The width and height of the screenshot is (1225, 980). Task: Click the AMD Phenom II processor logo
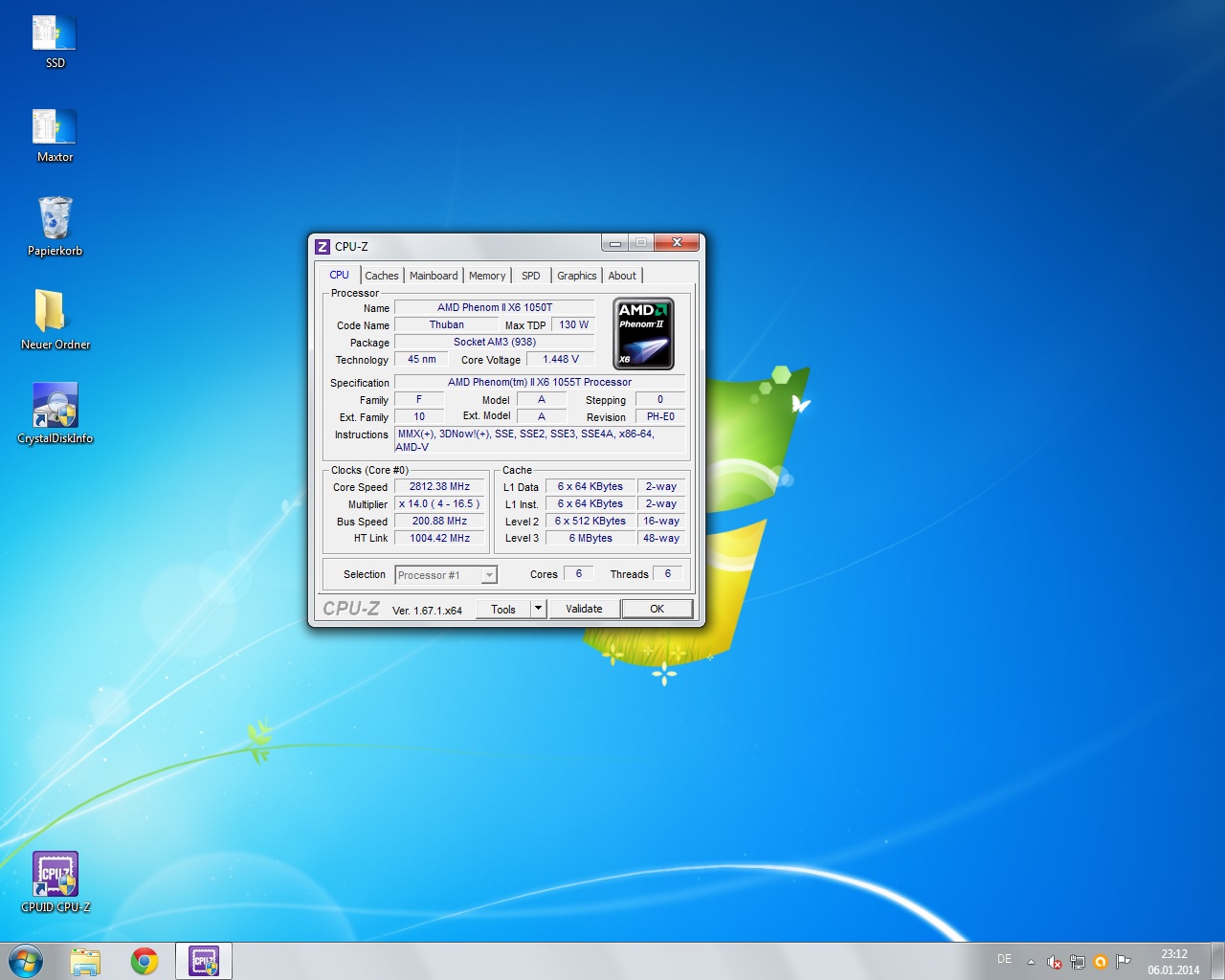643,333
